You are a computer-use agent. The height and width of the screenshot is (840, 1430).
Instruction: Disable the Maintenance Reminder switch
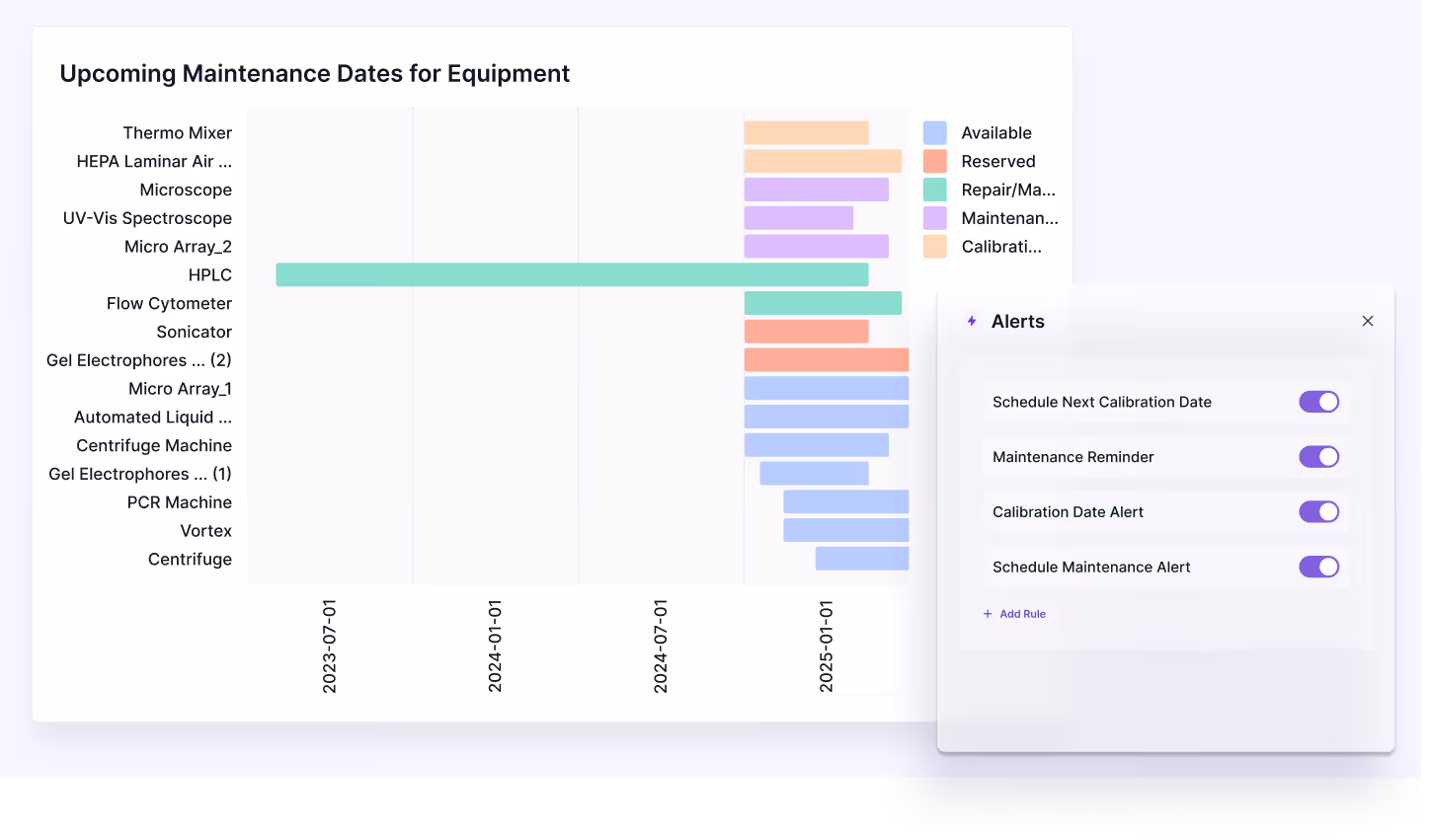point(1319,456)
